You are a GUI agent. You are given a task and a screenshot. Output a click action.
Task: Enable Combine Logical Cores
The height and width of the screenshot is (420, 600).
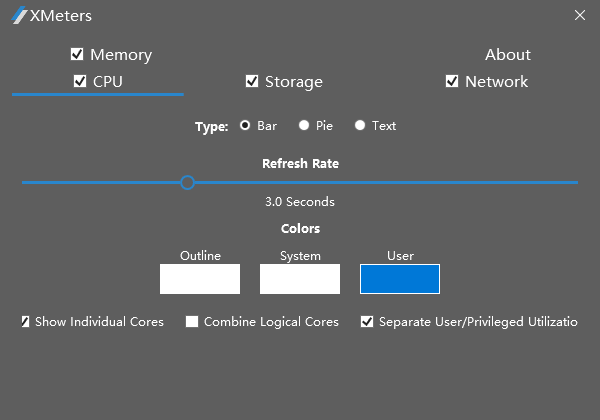point(192,322)
